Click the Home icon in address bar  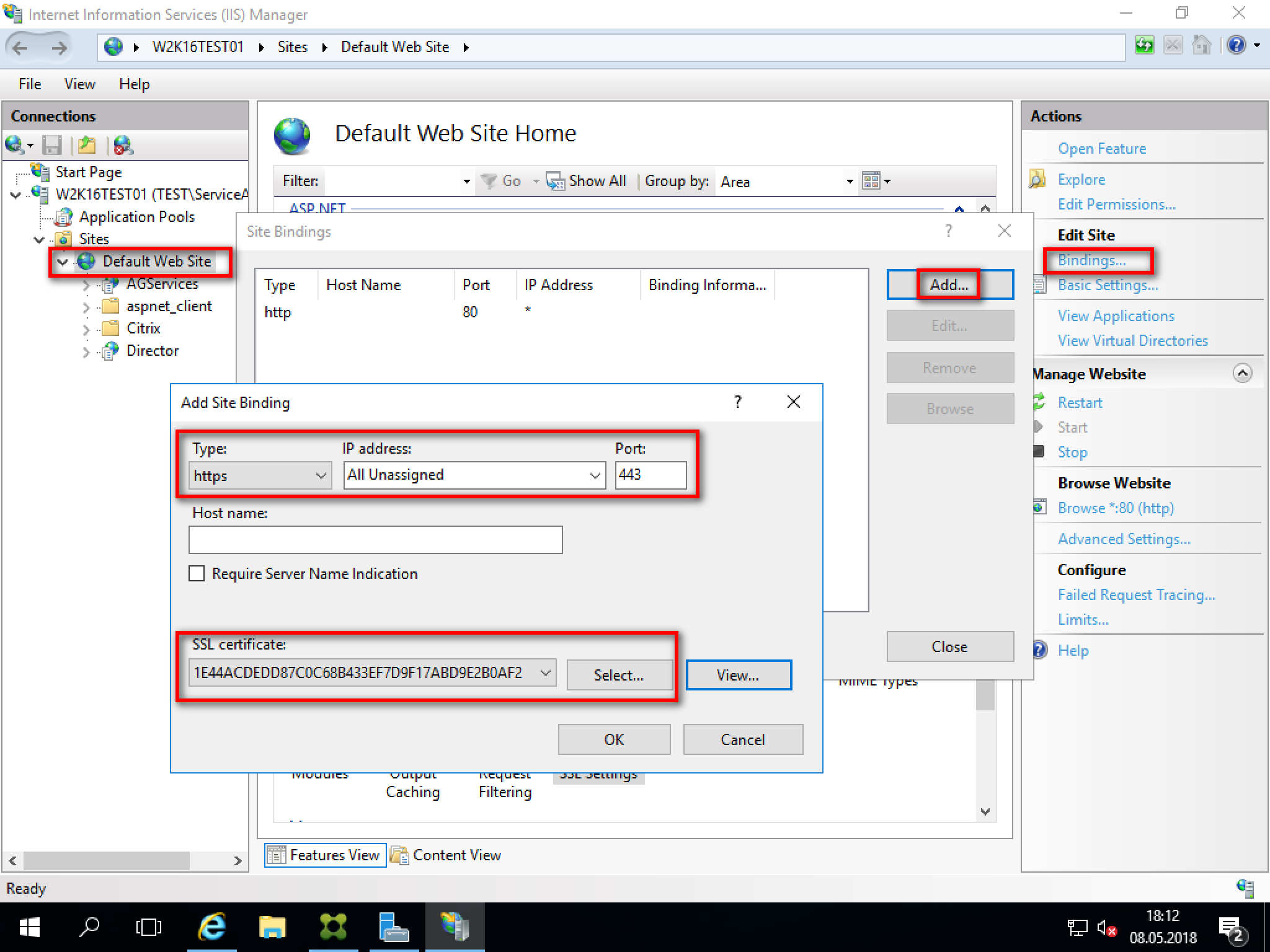(x=1201, y=46)
